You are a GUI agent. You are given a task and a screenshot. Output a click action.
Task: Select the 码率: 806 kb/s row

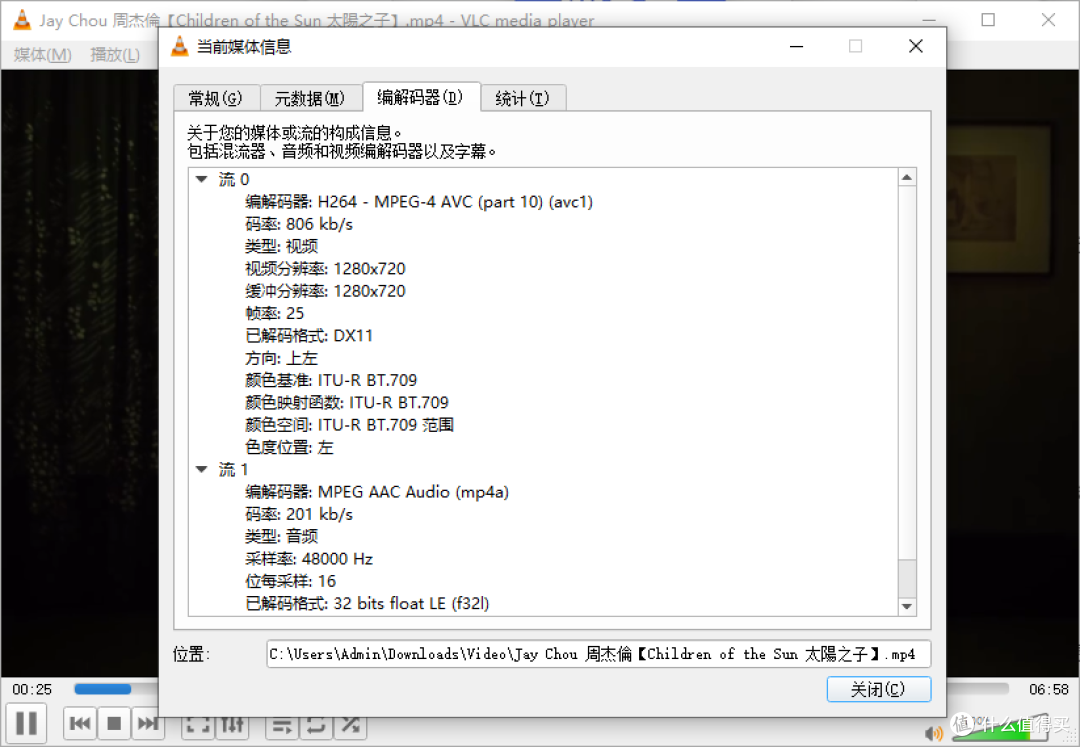click(x=298, y=224)
